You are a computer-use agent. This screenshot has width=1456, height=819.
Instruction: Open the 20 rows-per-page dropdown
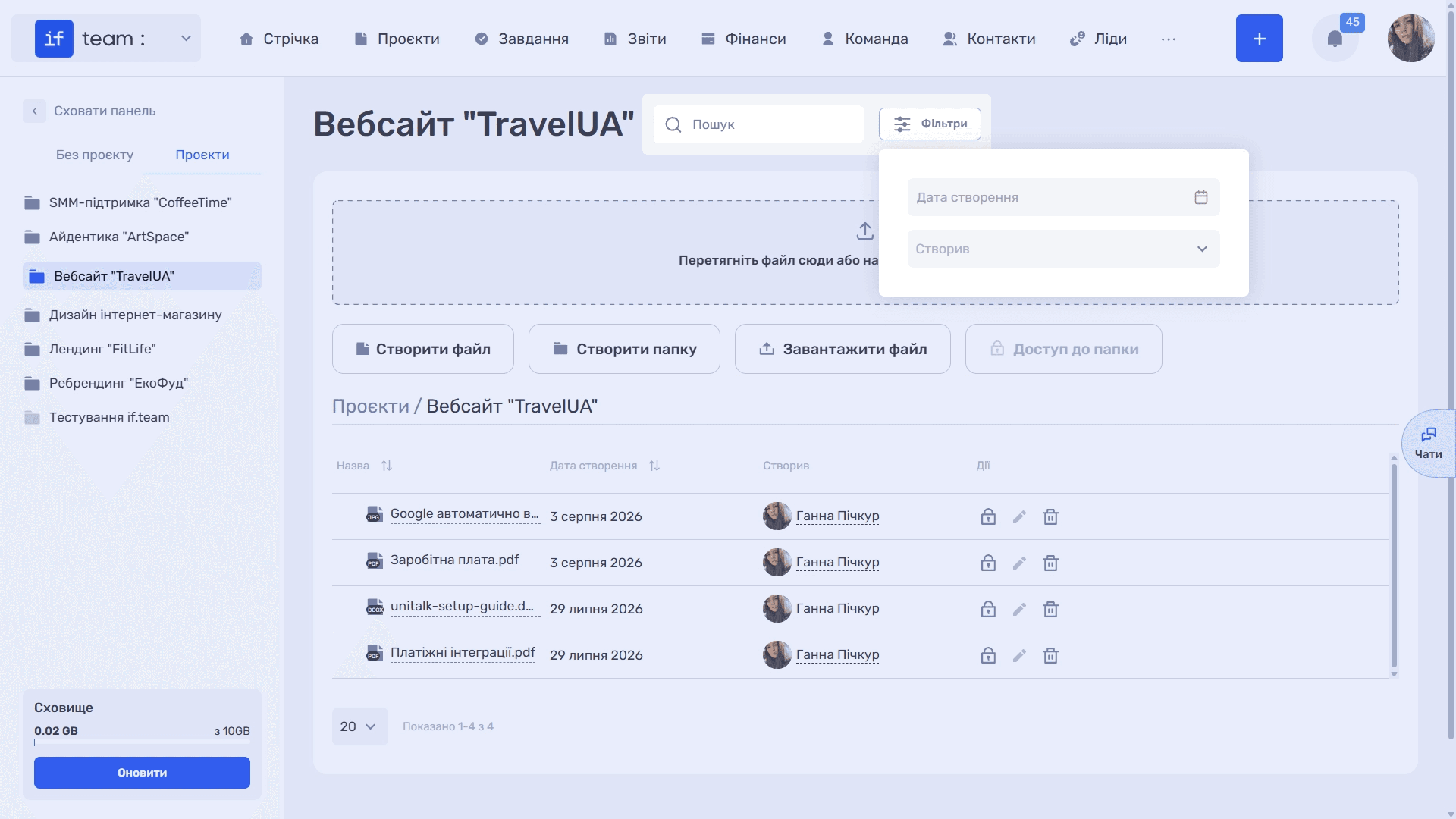coord(359,726)
